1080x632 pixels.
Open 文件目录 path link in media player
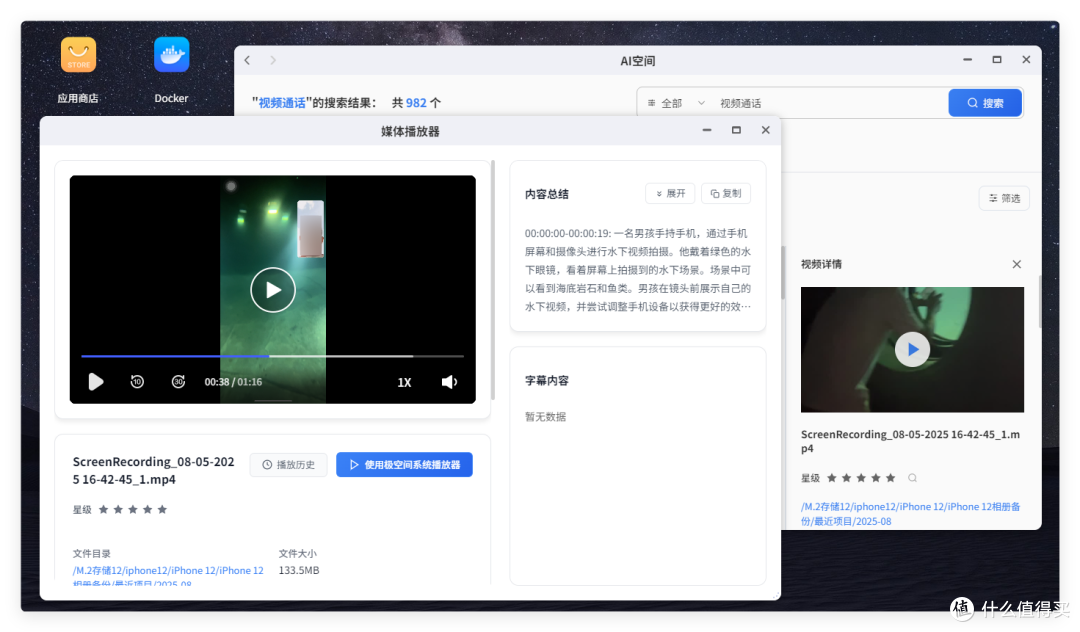[168, 576]
